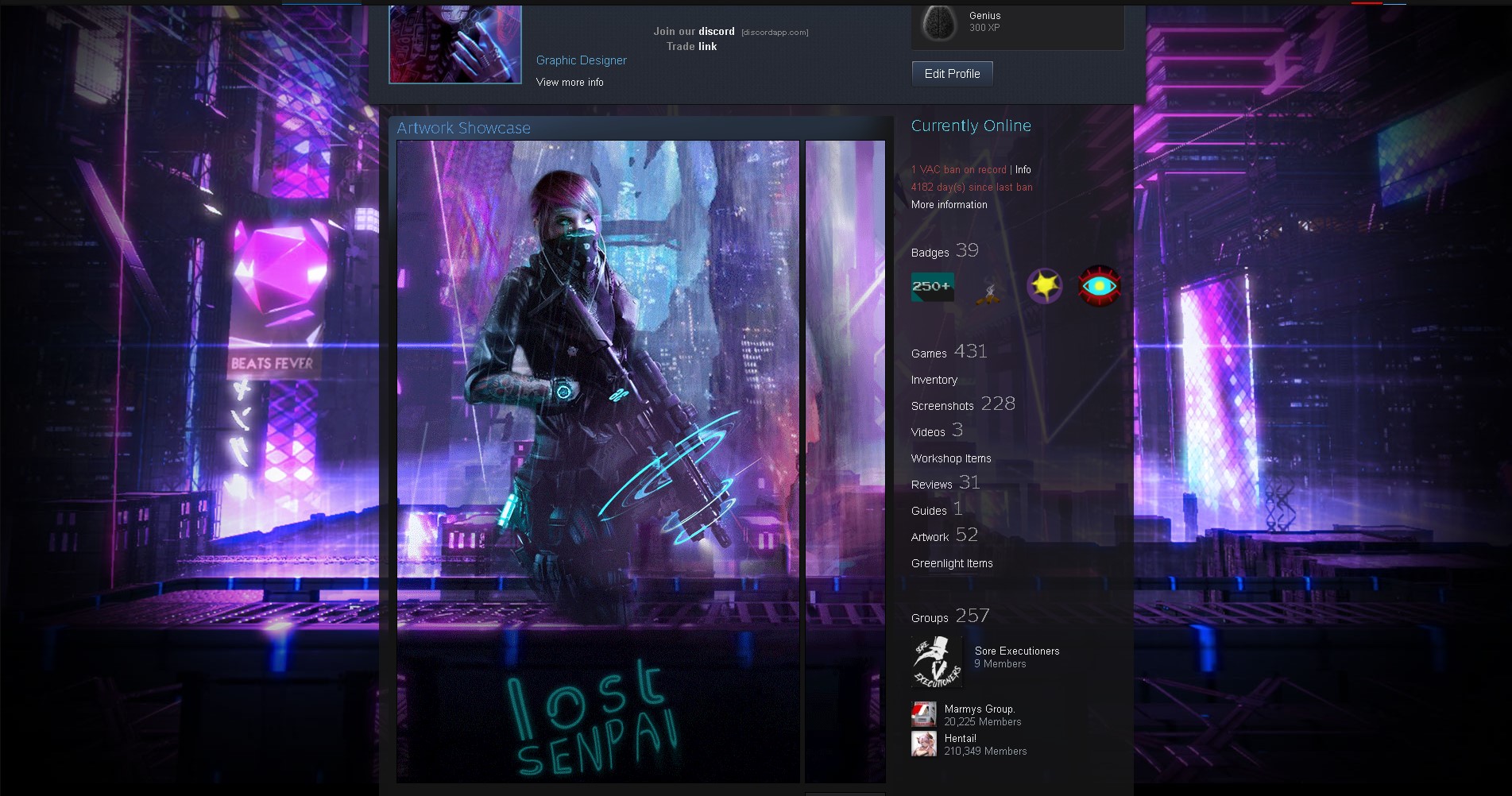This screenshot has width=1512, height=796.
Task: Click the Marmys Group avatar icon
Action: (x=924, y=715)
